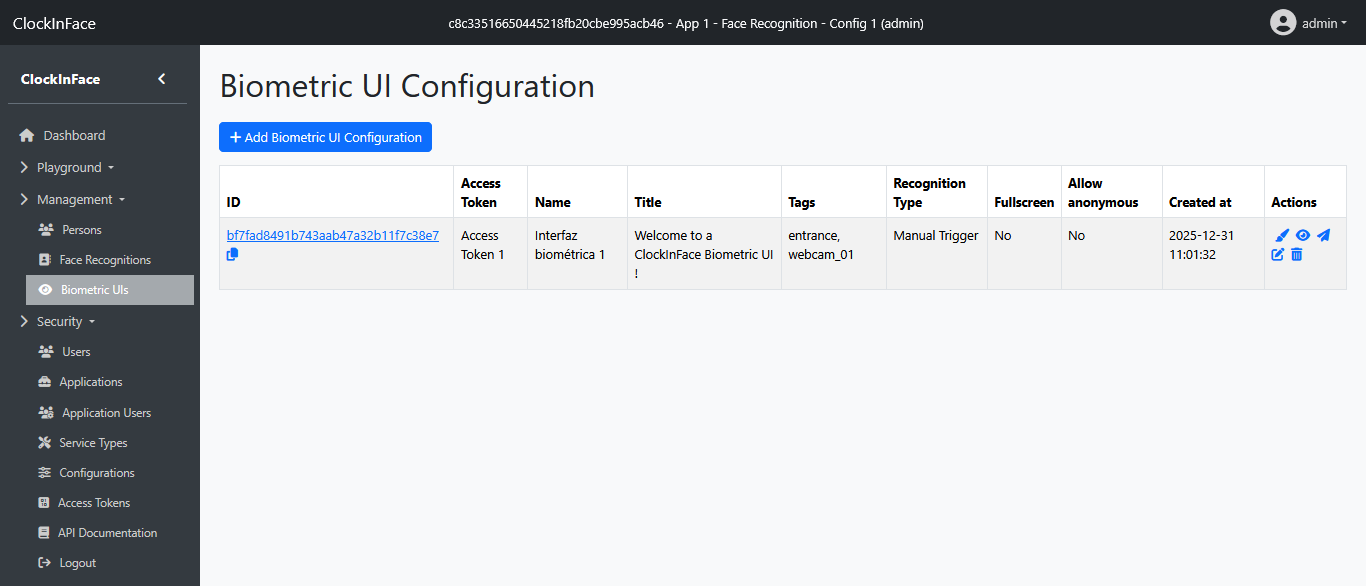Screen dimensions: 1366x586
Task: Click the admin user avatar icon
Action: (x=1283, y=22)
